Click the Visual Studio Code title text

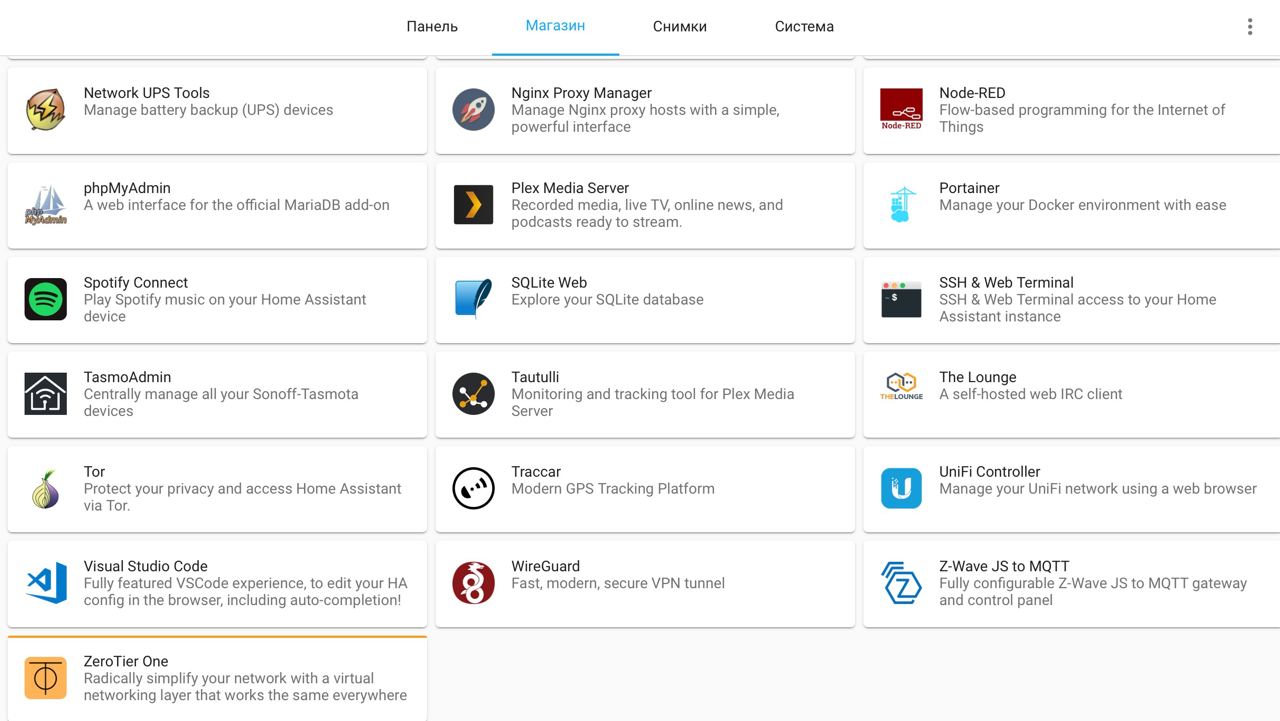[146, 566]
